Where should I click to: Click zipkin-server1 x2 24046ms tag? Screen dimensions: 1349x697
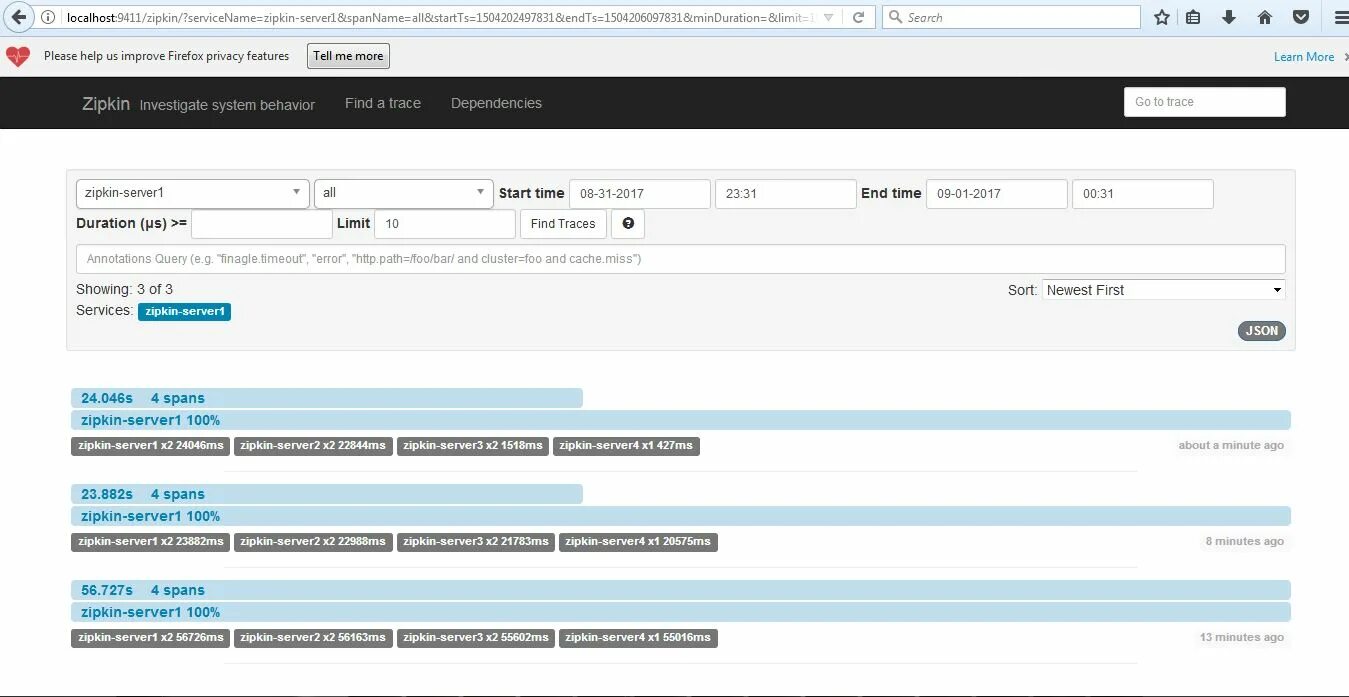[151, 446]
